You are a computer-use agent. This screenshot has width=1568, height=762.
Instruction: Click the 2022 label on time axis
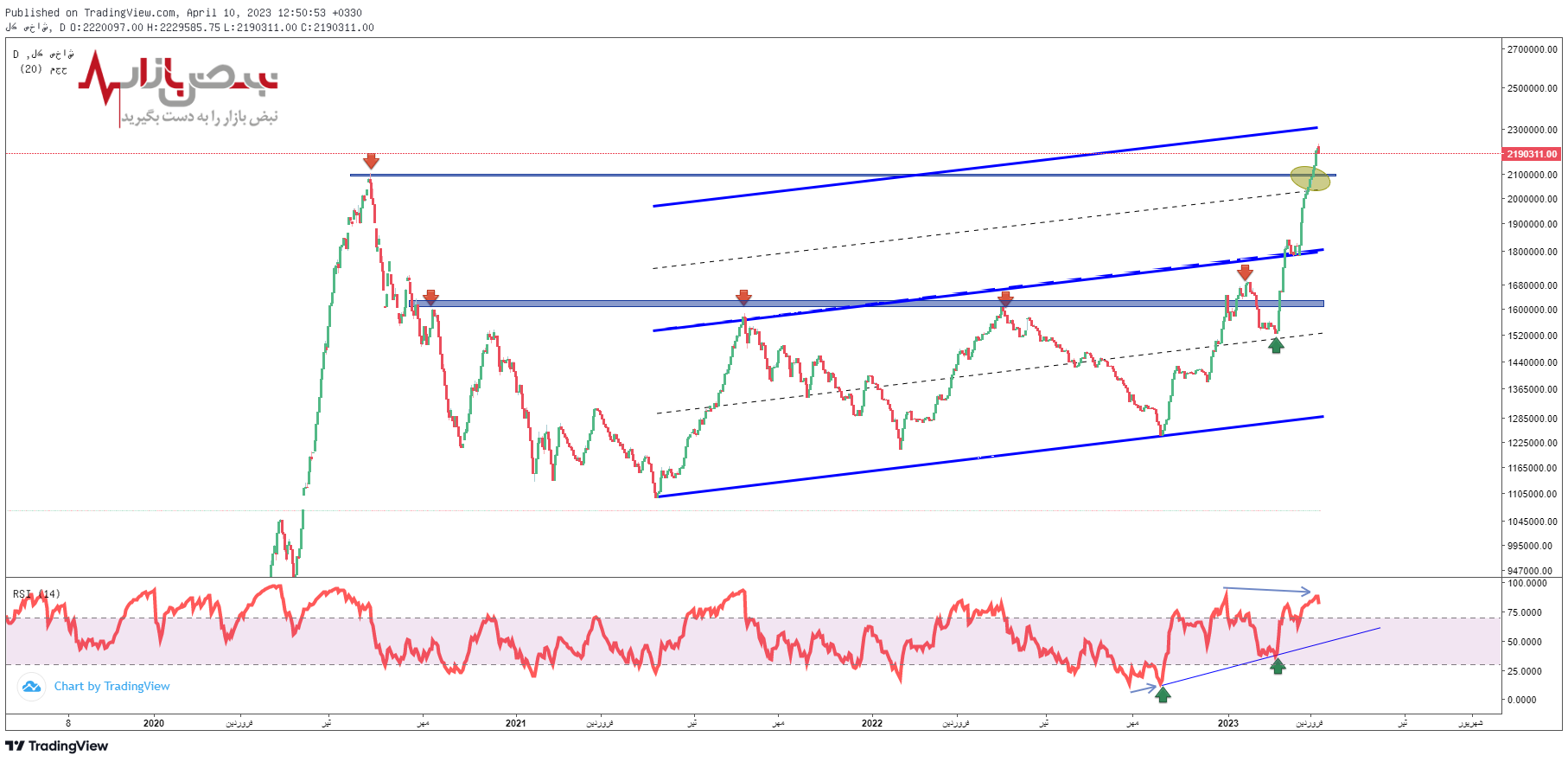tap(872, 723)
